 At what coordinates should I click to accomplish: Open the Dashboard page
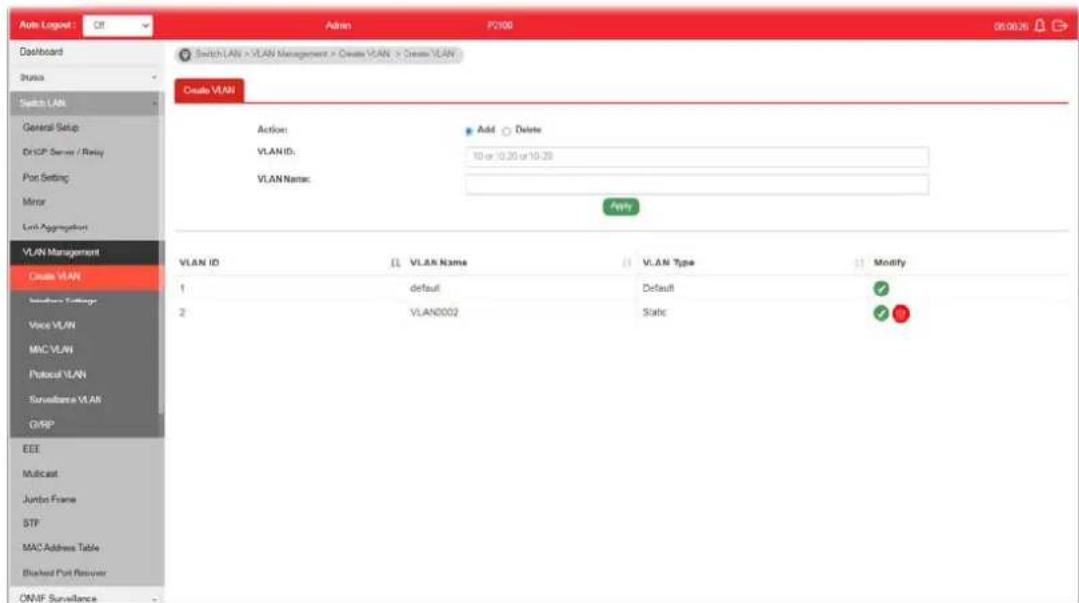(x=41, y=52)
